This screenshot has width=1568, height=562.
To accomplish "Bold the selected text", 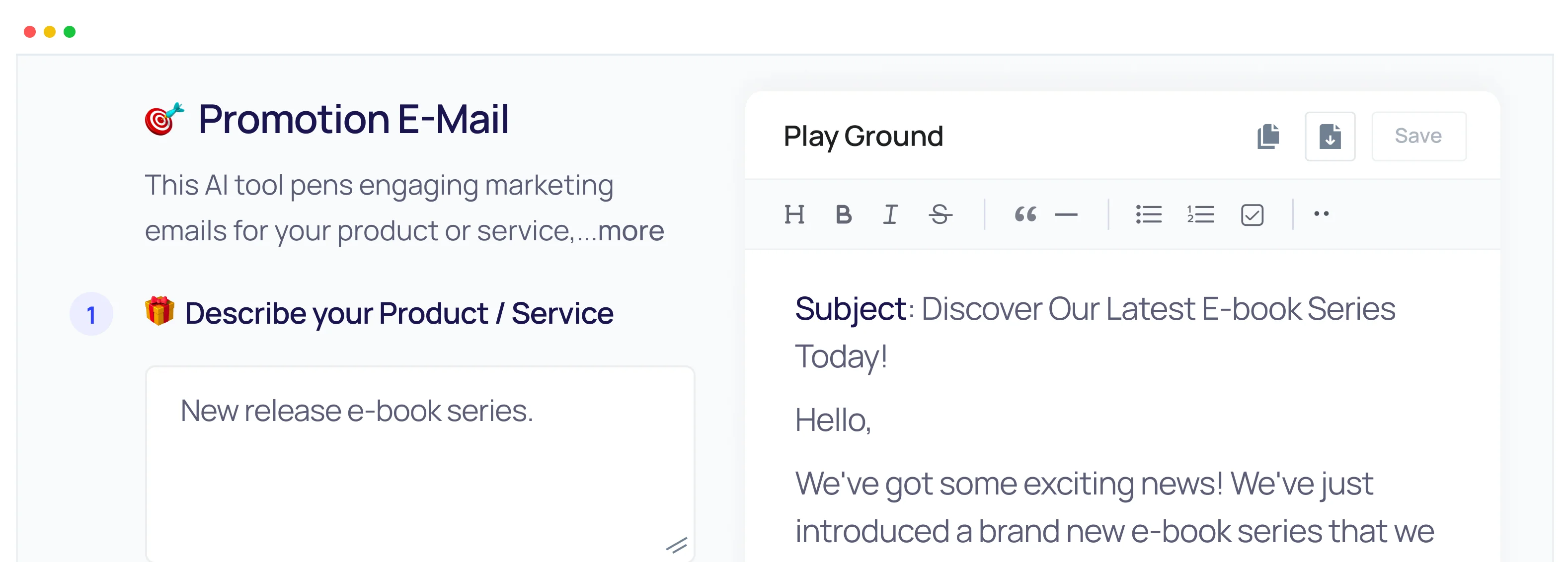I will pyautogui.click(x=844, y=214).
